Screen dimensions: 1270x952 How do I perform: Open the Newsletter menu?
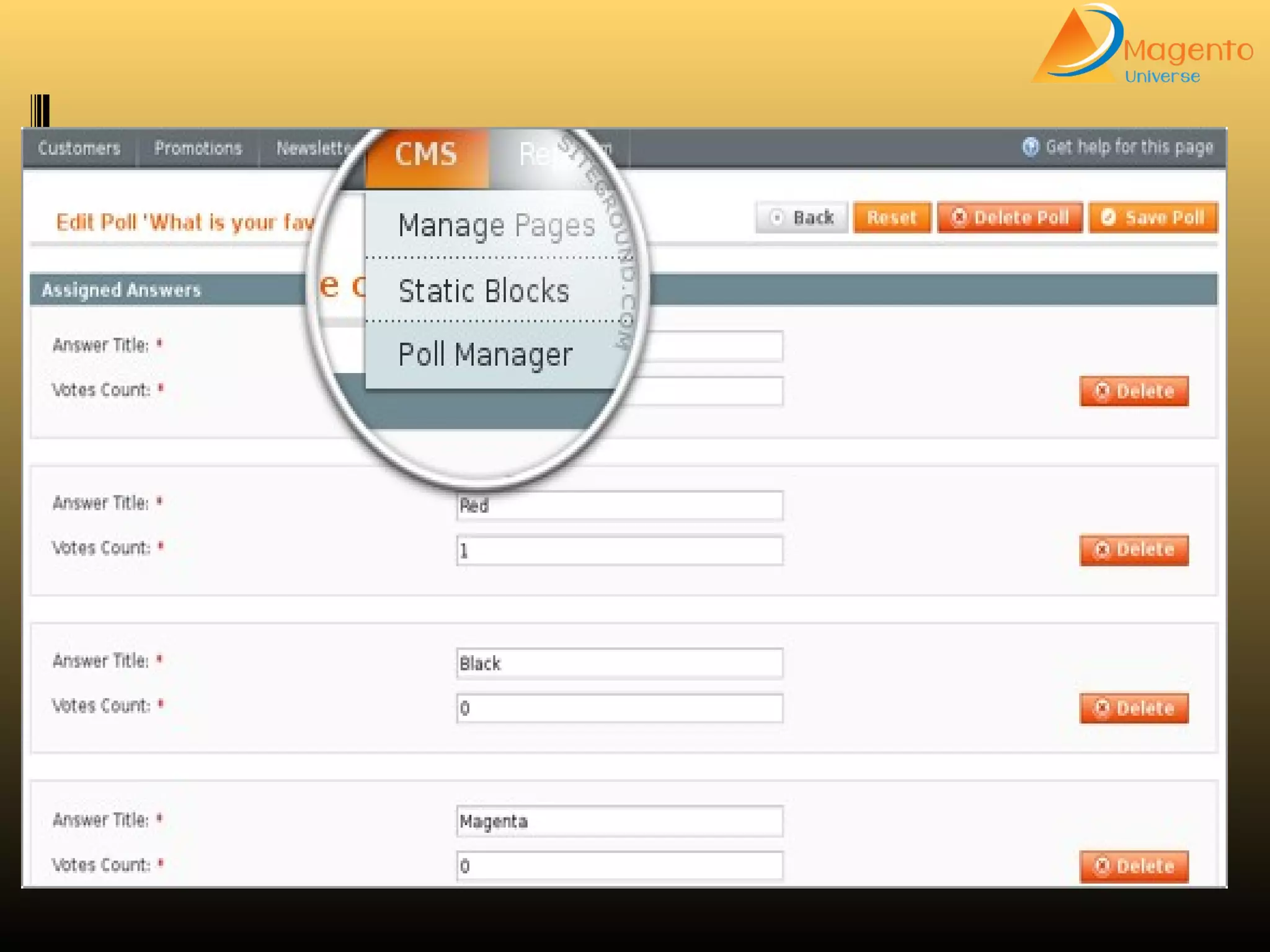310,148
